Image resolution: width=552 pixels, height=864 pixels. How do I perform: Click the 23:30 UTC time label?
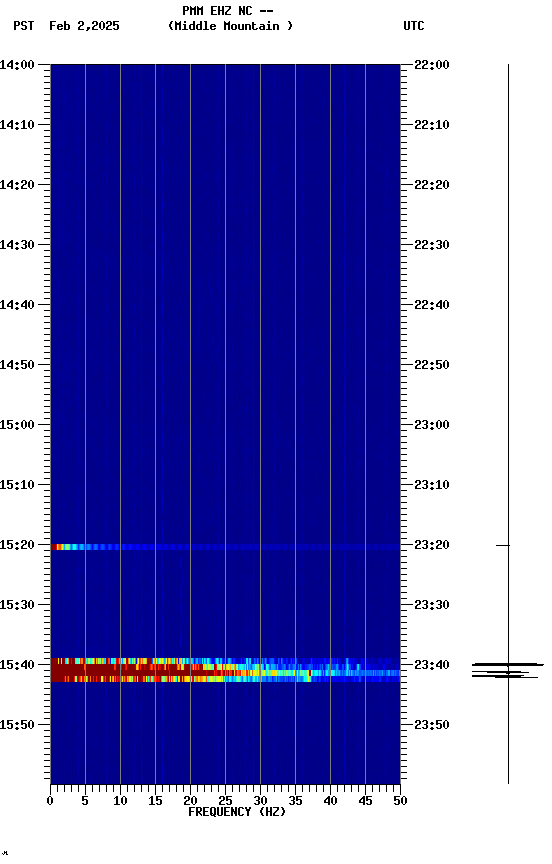coord(432,606)
